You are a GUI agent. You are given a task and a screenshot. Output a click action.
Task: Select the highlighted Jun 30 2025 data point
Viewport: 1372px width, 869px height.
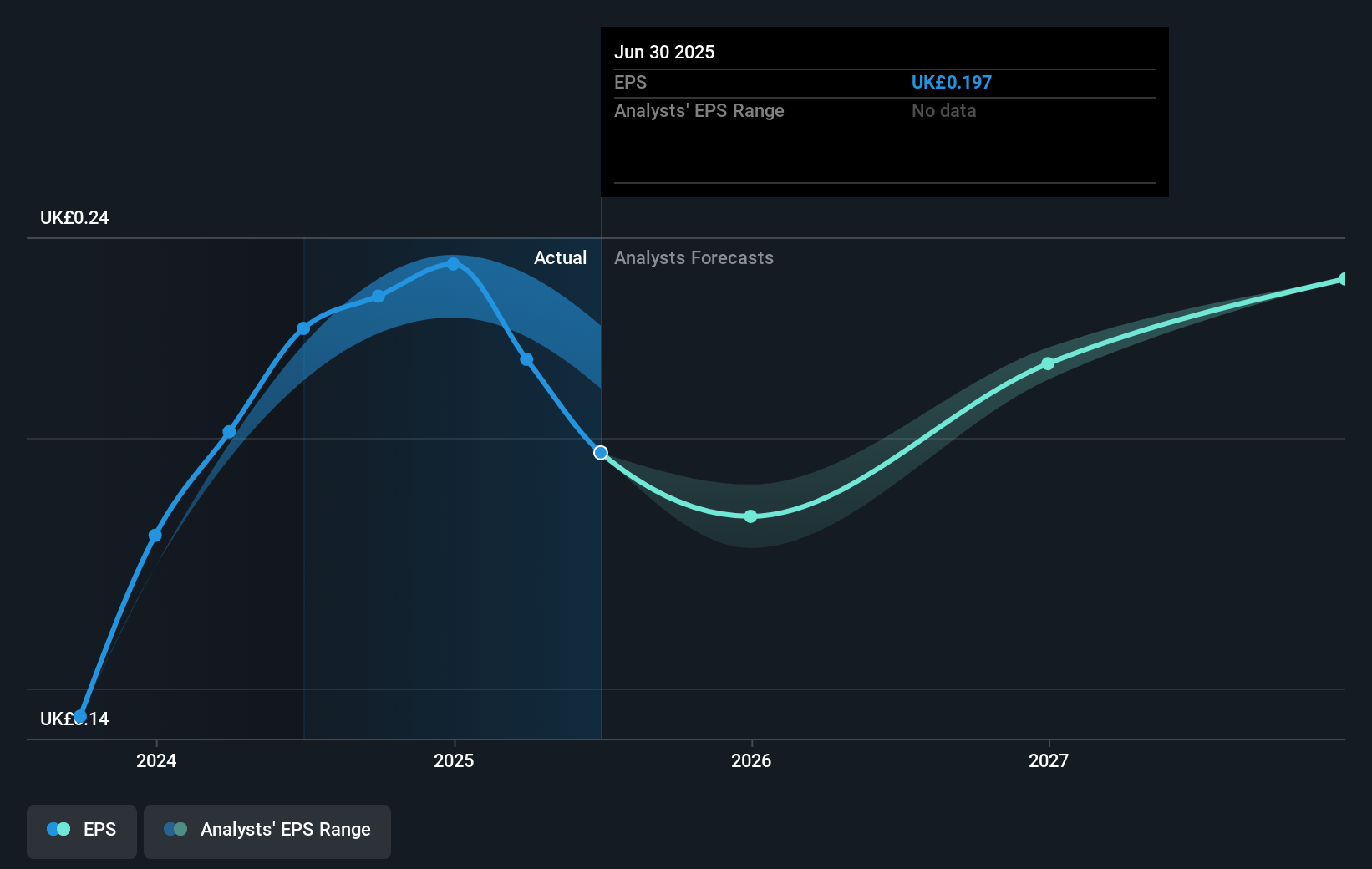(x=601, y=453)
